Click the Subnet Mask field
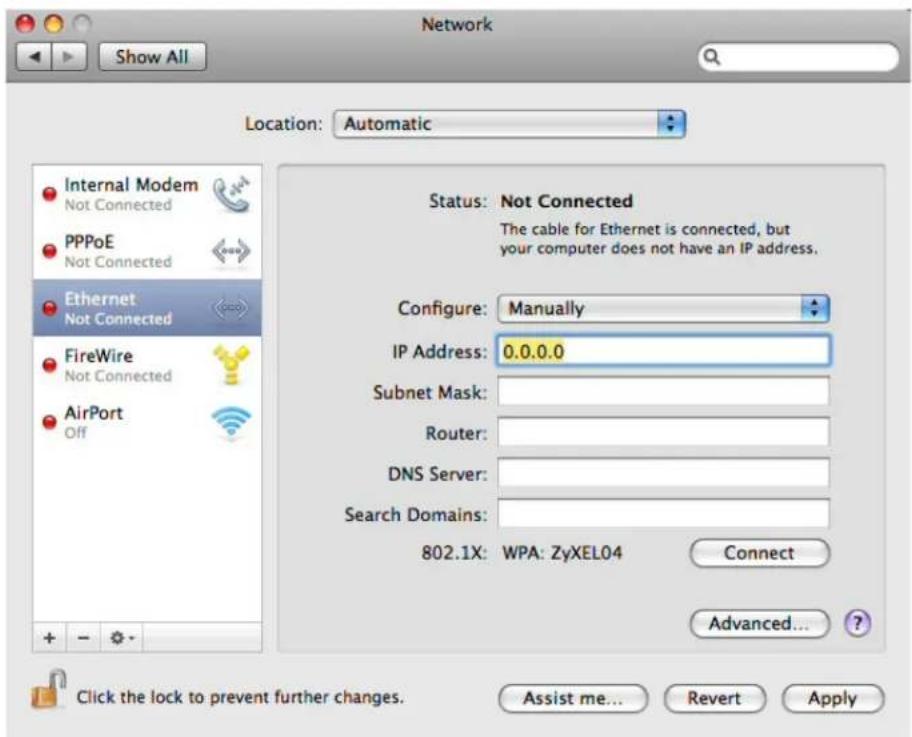 click(664, 391)
